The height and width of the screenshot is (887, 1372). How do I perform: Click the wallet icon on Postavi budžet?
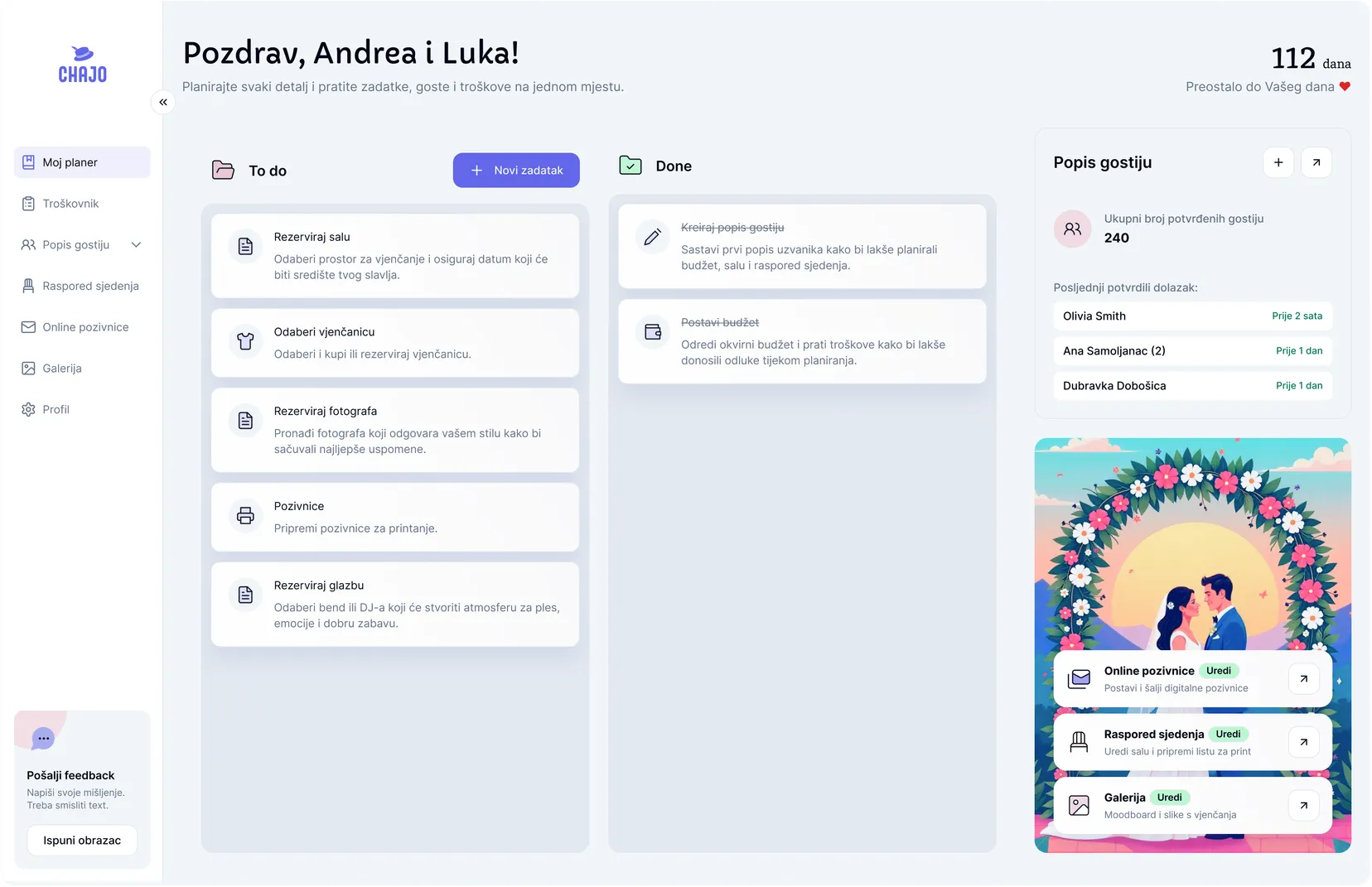coord(653,332)
